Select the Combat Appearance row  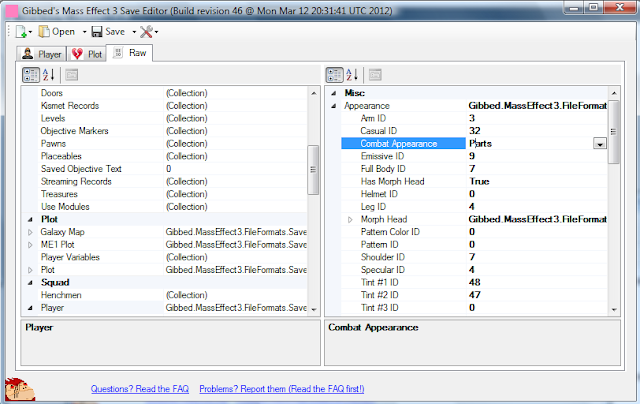[x=474, y=144]
